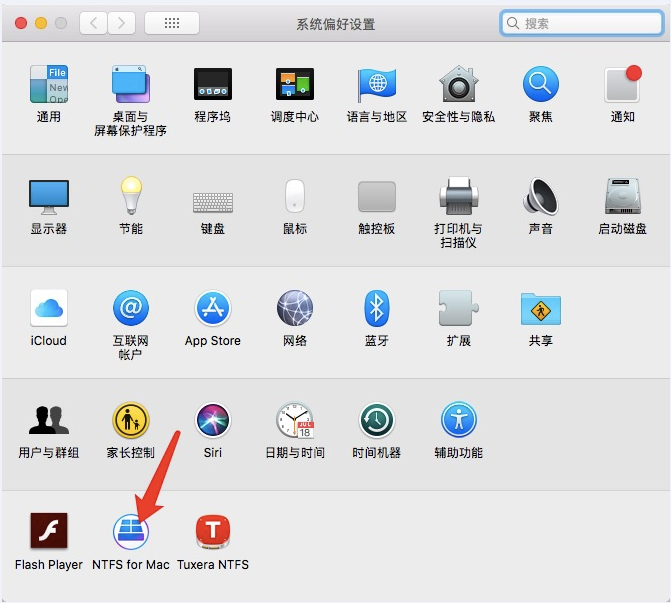
Task: Open the Siri preference pane
Action: pos(212,420)
